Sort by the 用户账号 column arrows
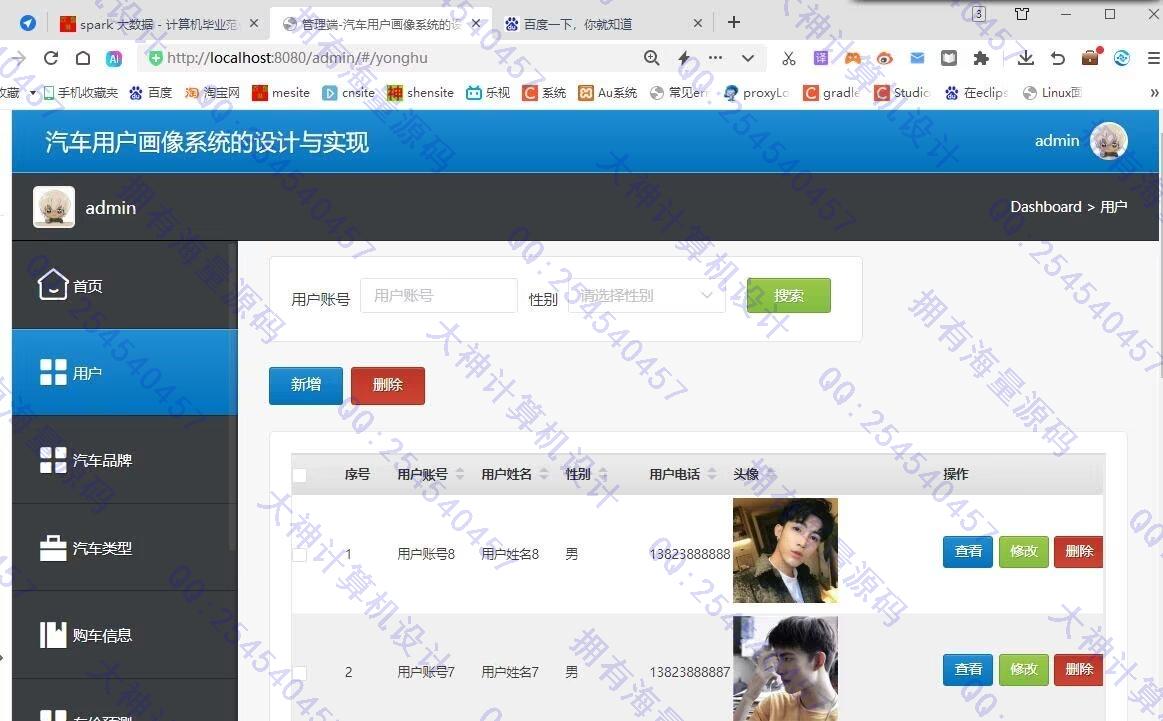 coord(459,474)
